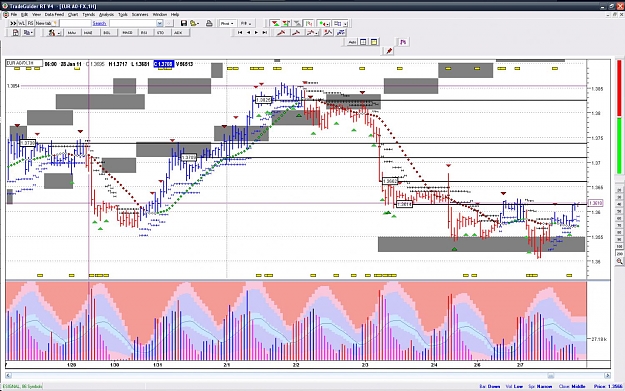Click the double-arrow expand toolbar button
Screen dimensions: 625x391
[13, 23]
